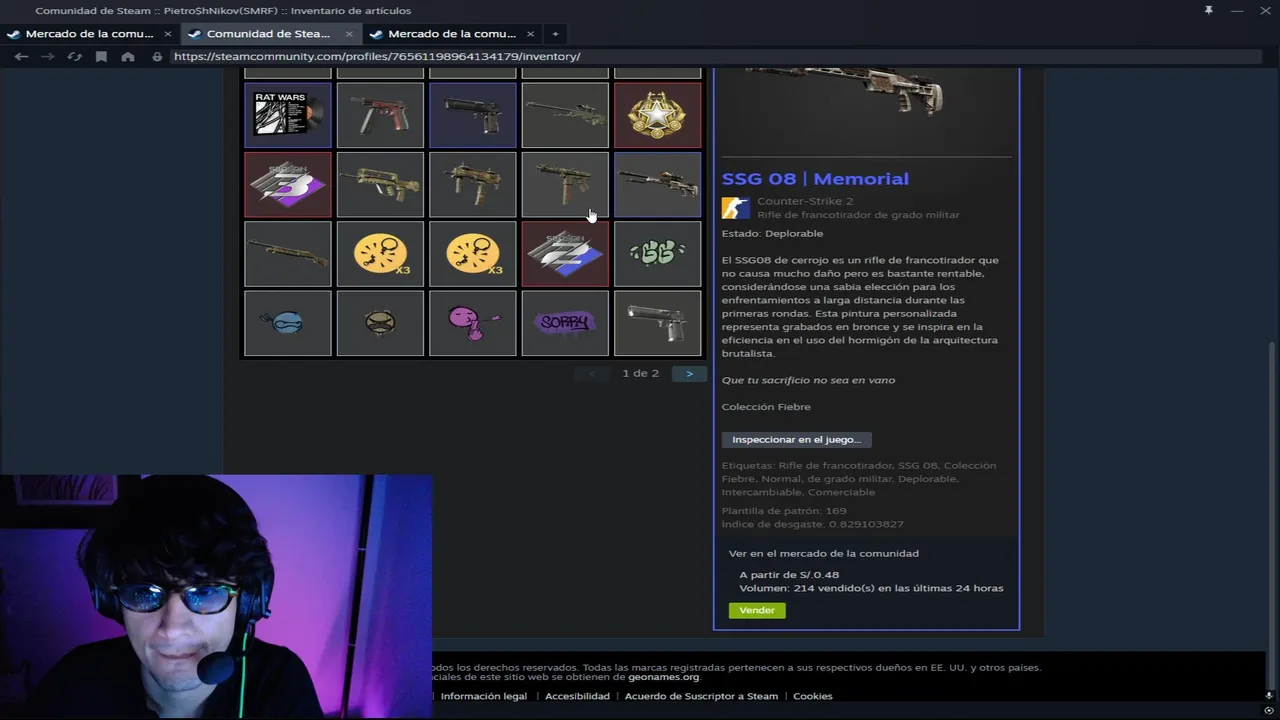Viewport: 1280px width, 720px height.
Task: Go to next inventory page arrow
Action: 689,373
